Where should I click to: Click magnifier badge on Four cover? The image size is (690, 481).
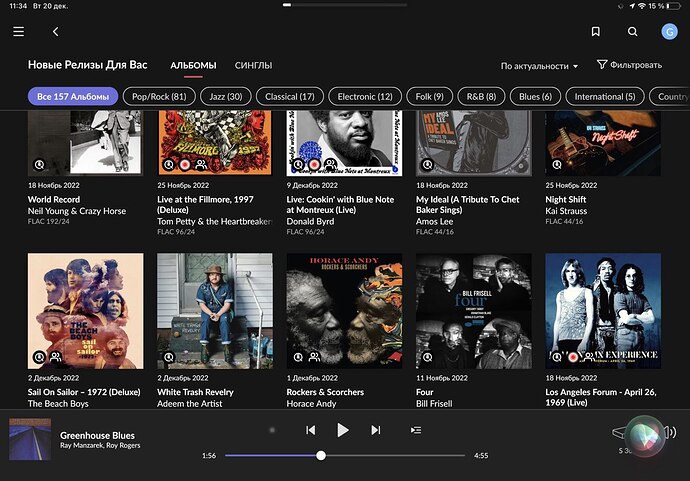point(427,357)
